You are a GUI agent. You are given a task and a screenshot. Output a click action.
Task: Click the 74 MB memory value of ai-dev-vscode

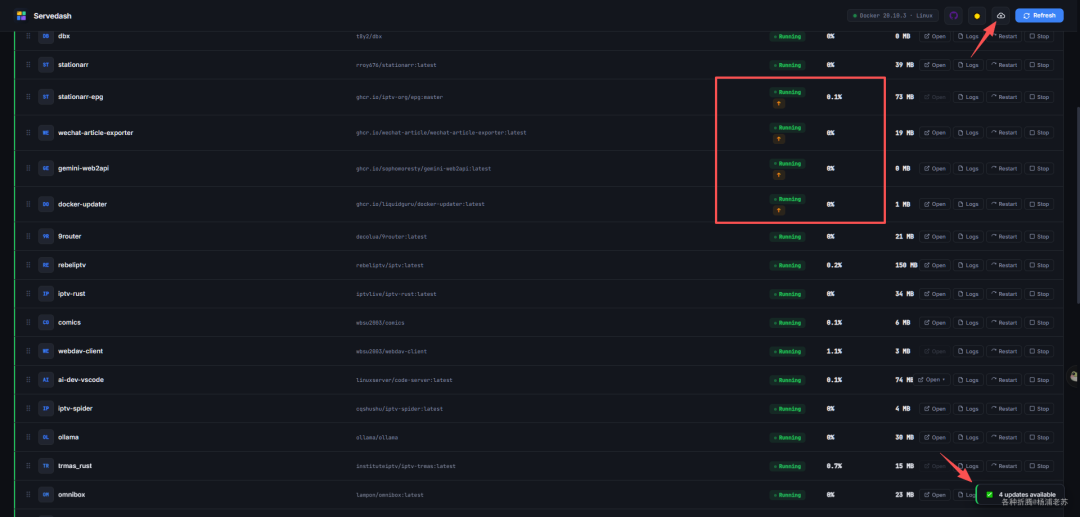tap(904, 380)
